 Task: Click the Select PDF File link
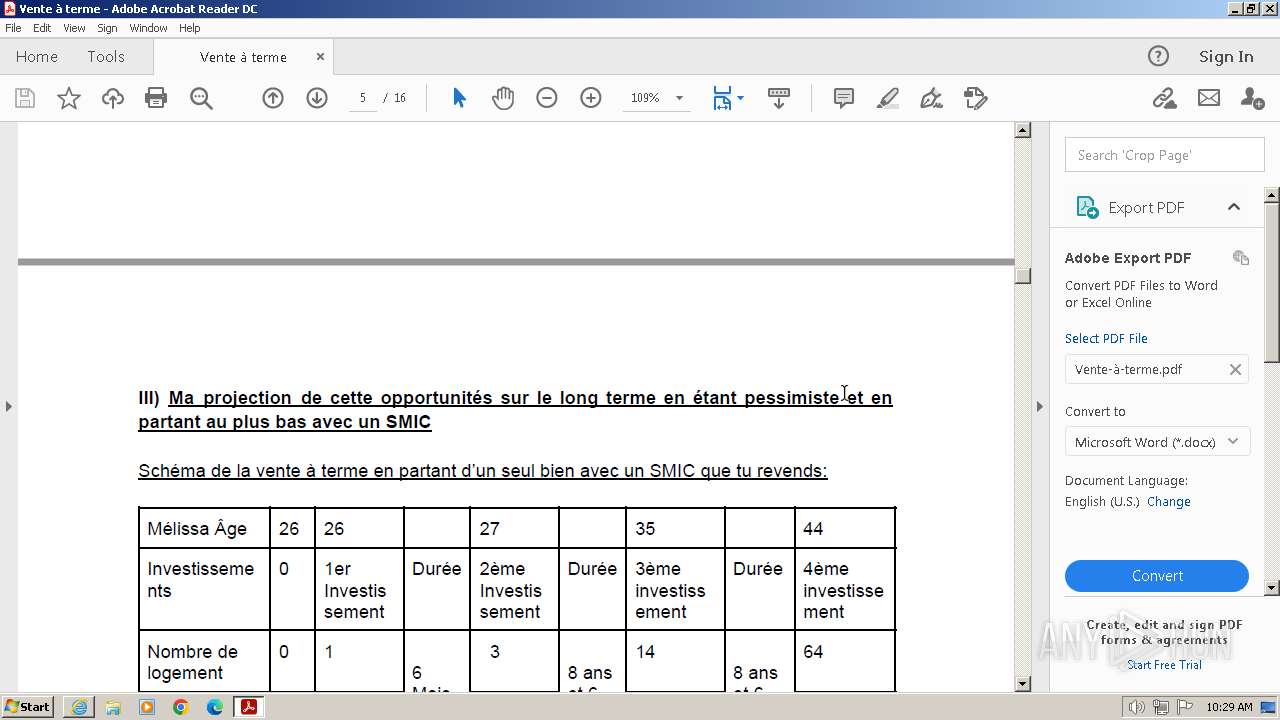tap(1106, 339)
